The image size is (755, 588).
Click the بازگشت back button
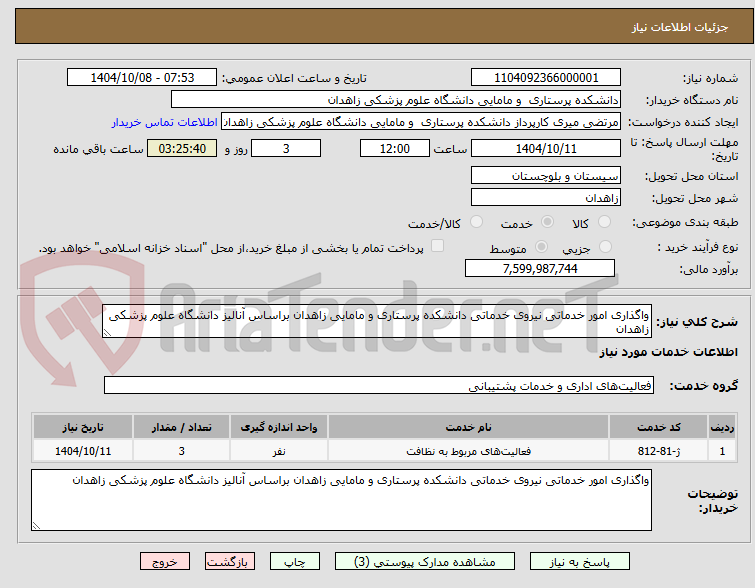[x=230, y=562]
